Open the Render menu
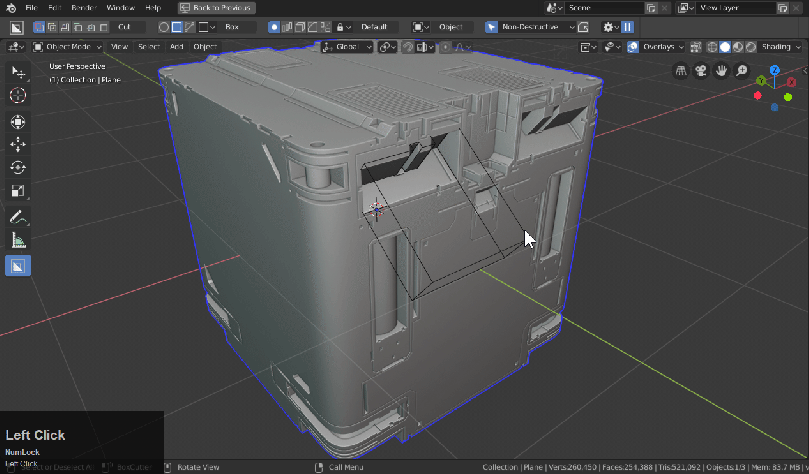Screen dimensions: 809x474 [82, 7]
